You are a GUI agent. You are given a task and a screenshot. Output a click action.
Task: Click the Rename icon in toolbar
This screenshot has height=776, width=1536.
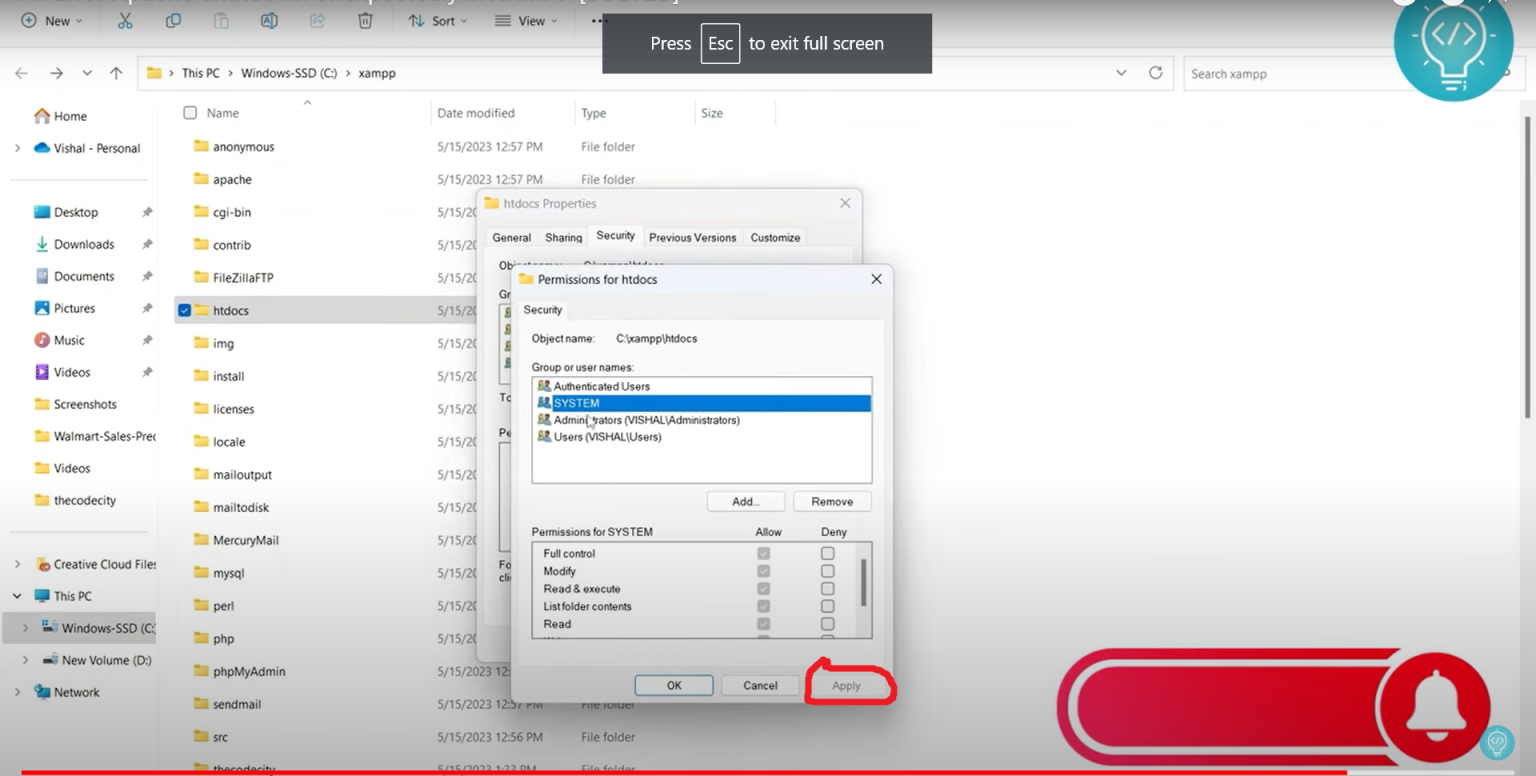coord(269,20)
